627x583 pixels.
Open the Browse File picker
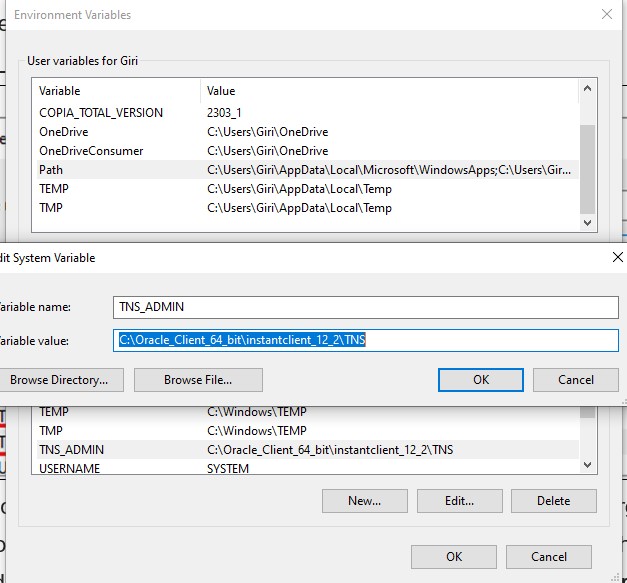(x=198, y=379)
